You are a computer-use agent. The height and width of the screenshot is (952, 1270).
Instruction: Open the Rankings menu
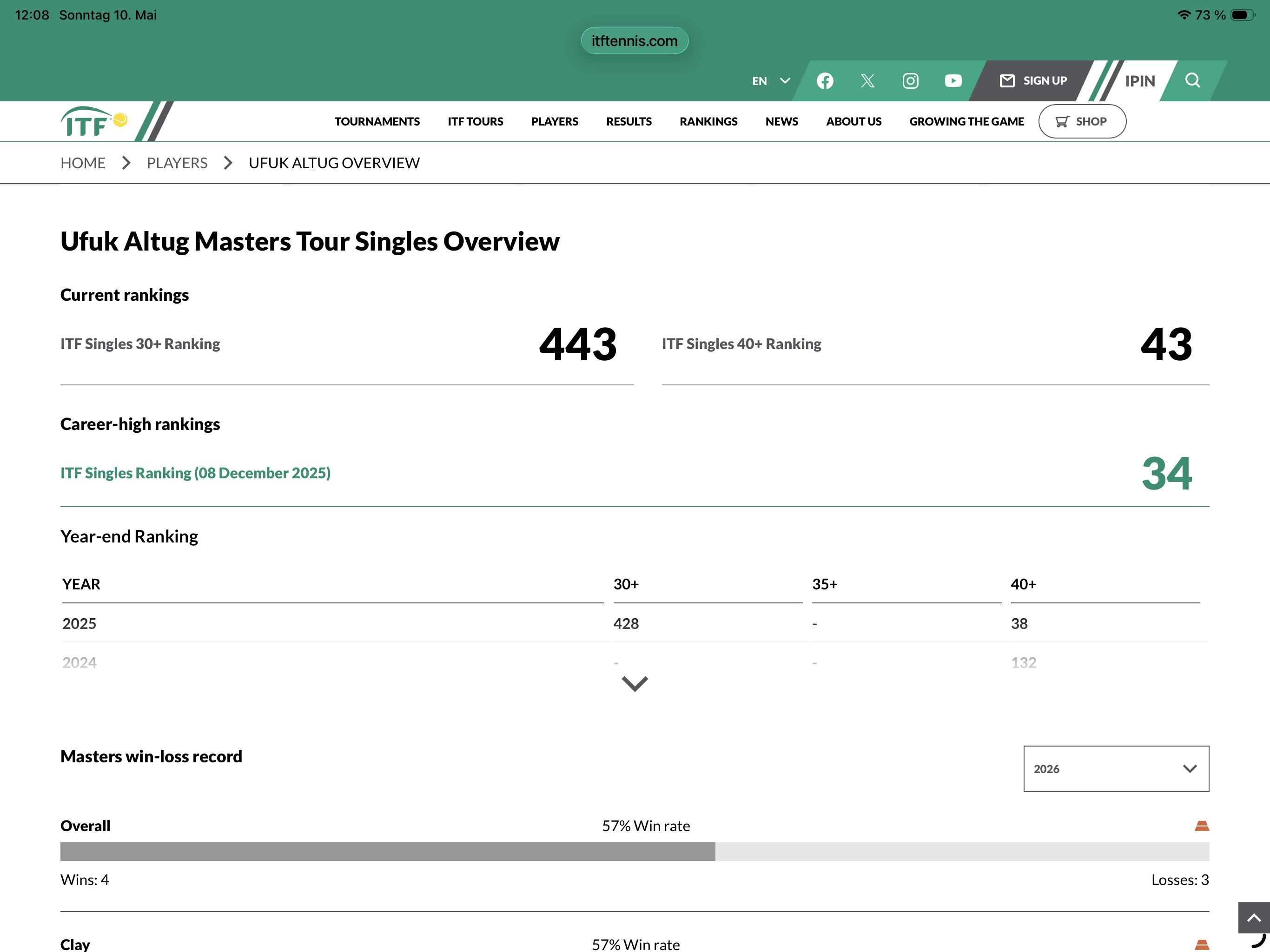click(708, 121)
